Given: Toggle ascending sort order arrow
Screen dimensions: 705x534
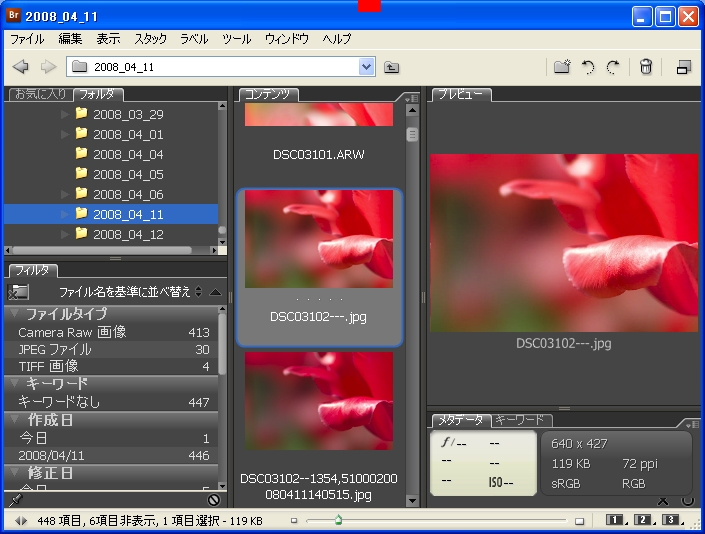Looking at the screenshot, I should point(215,293).
